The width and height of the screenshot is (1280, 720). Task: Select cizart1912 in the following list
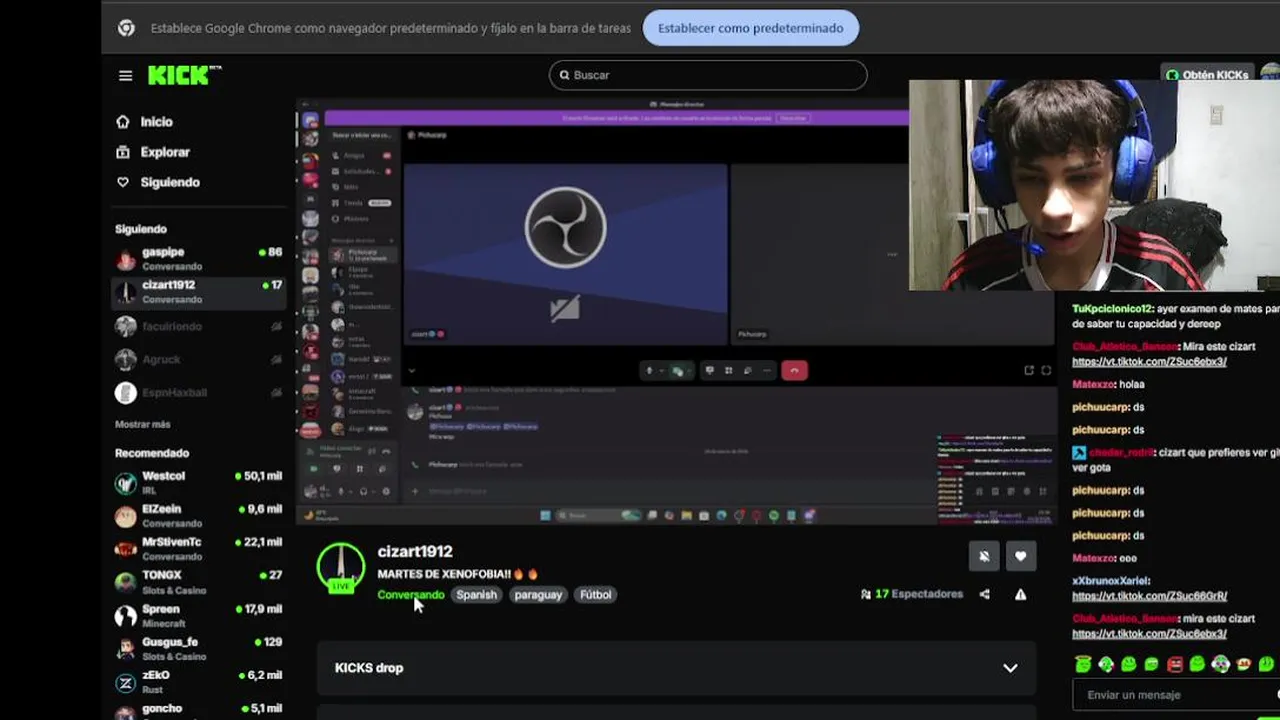[198, 291]
